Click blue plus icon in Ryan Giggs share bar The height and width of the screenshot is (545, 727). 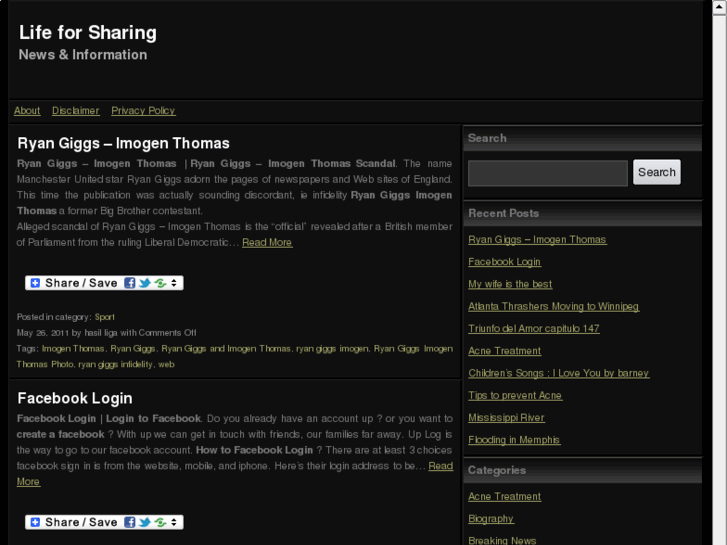point(35,283)
